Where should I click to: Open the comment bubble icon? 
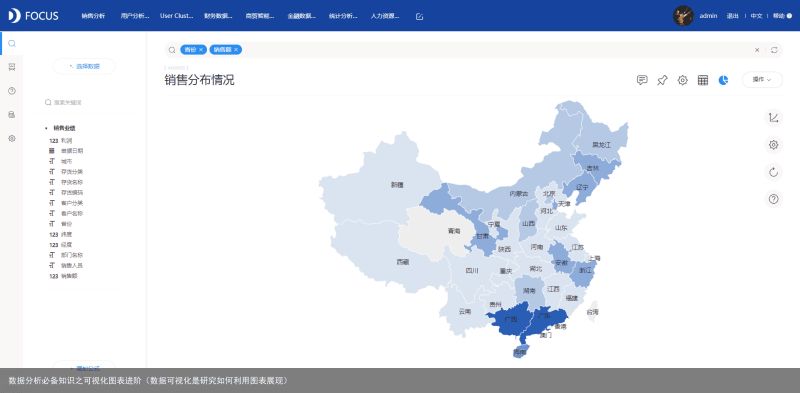tap(642, 80)
